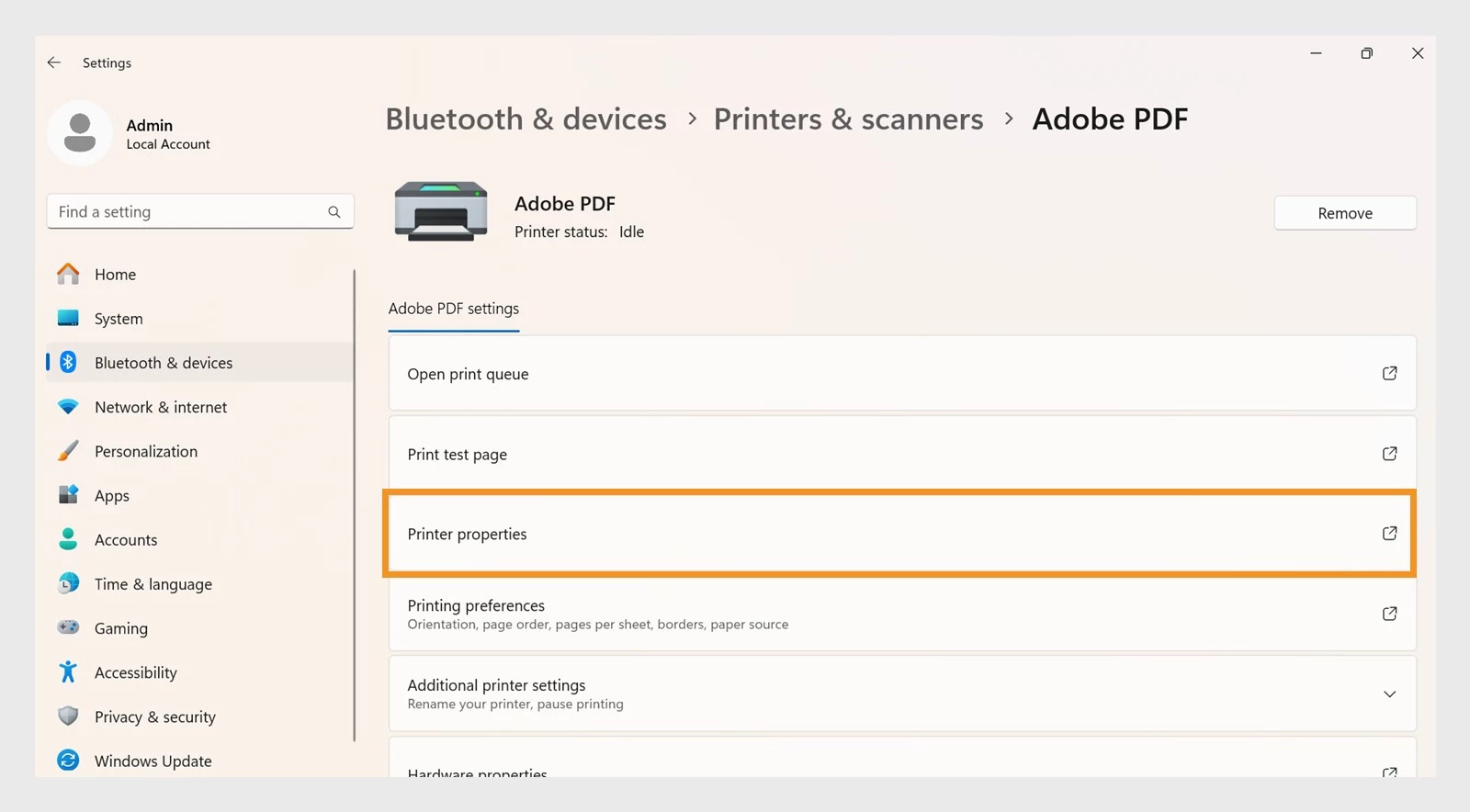Viewport: 1470px width, 812px height.
Task: Select the Adobe PDF settings tab
Action: [454, 309]
